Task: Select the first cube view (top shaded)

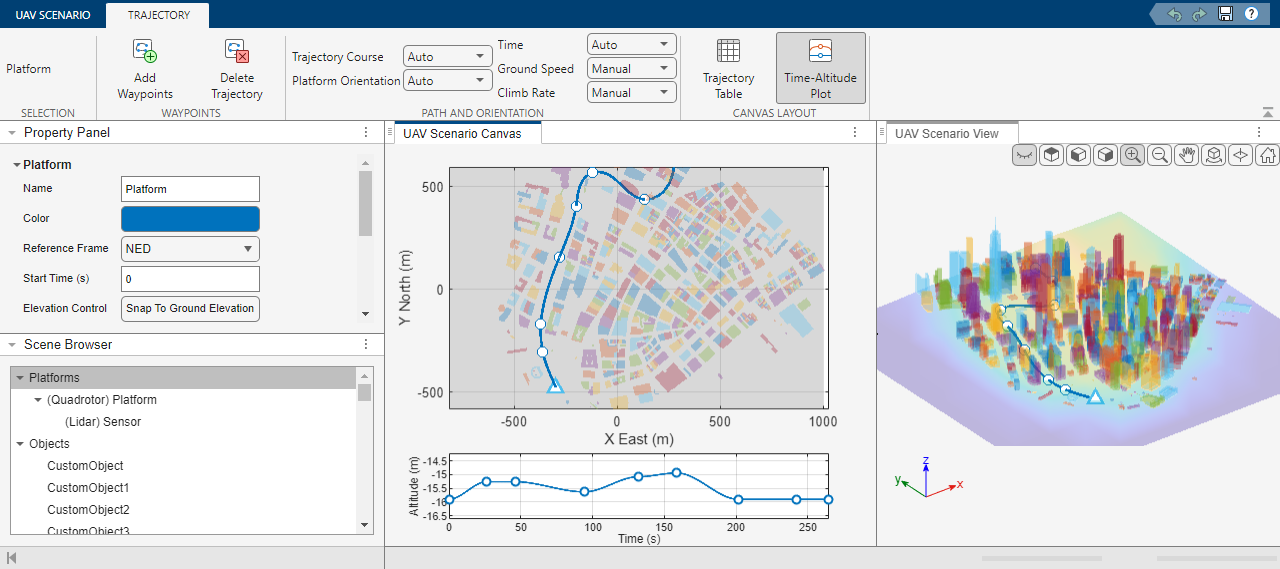Action: coord(1051,155)
